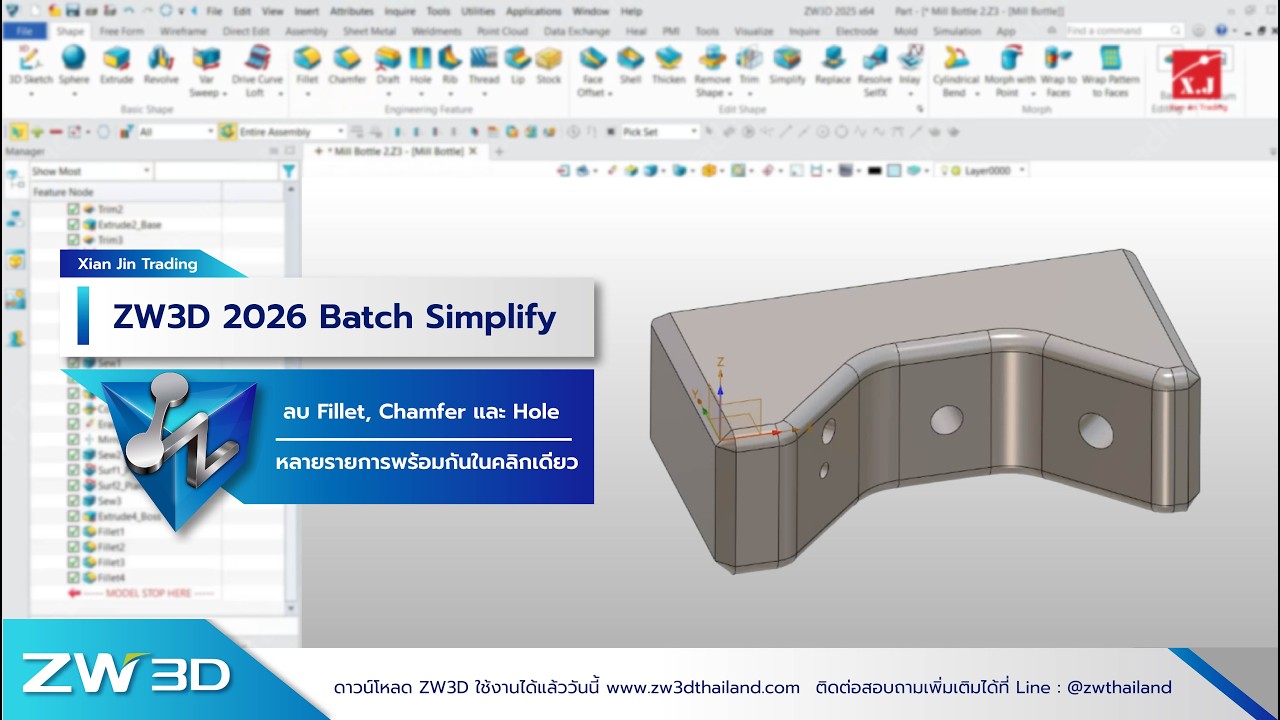Expand the Fillet tool dropdown arrow

(307, 94)
